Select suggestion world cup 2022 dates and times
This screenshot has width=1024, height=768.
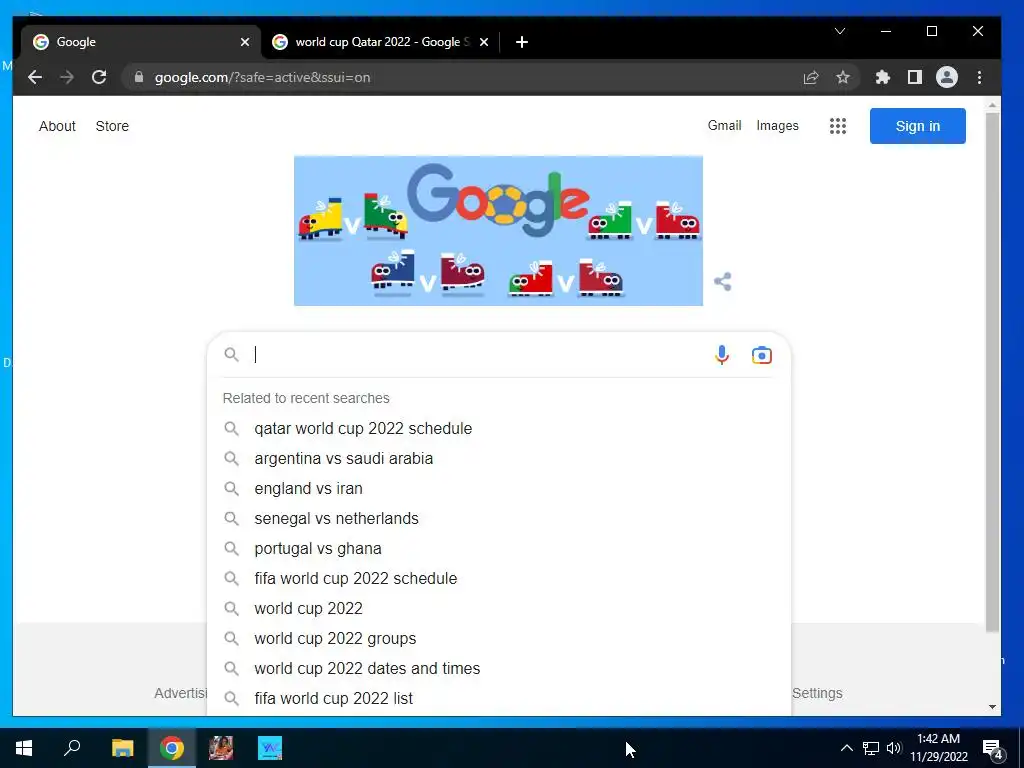[498, 669]
